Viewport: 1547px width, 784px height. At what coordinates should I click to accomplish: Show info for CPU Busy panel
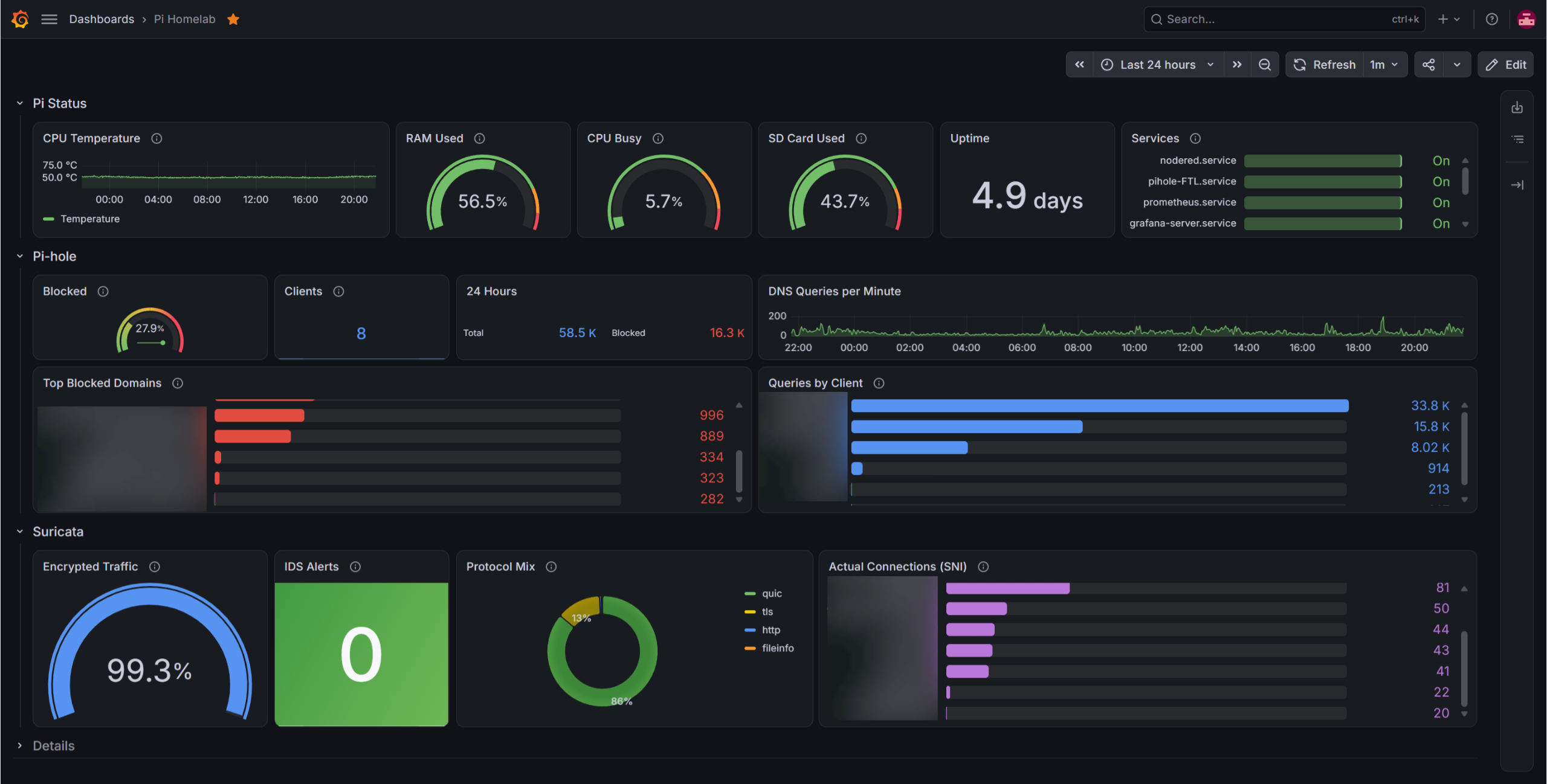(658, 138)
